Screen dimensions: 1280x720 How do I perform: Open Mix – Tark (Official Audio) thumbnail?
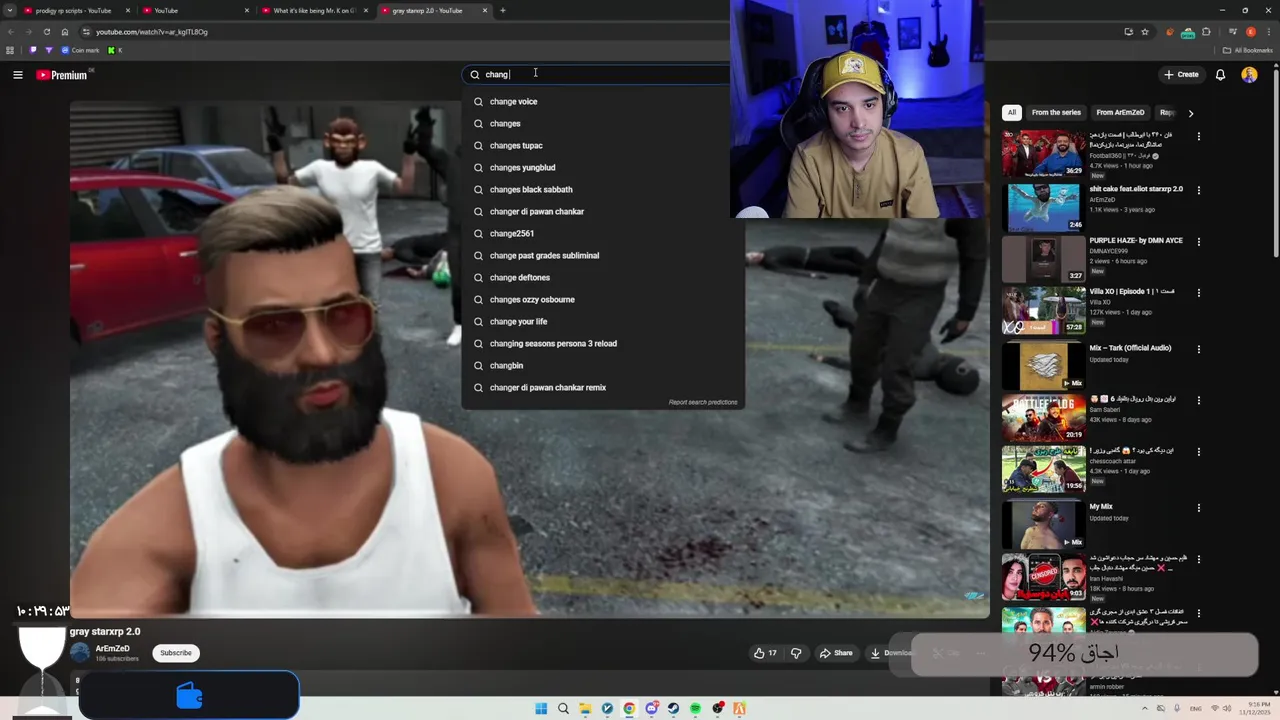pos(1043,365)
